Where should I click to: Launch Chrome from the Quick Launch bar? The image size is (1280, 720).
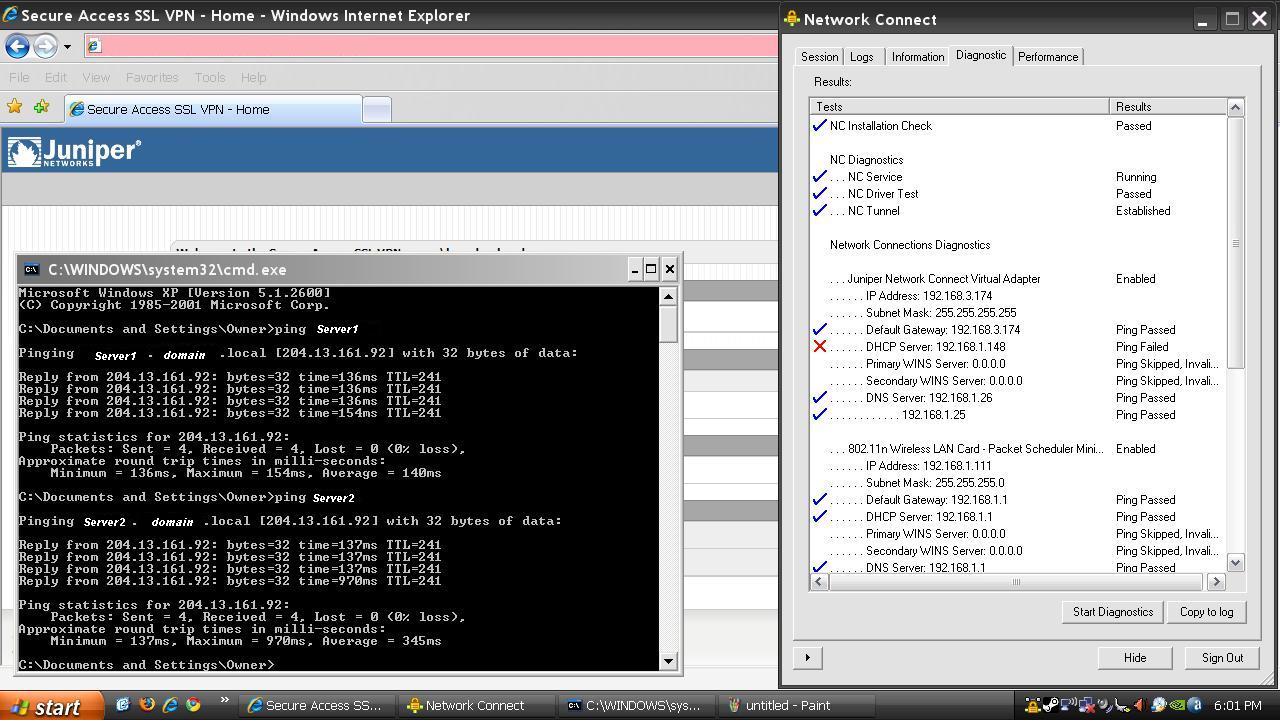tap(193, 705)
